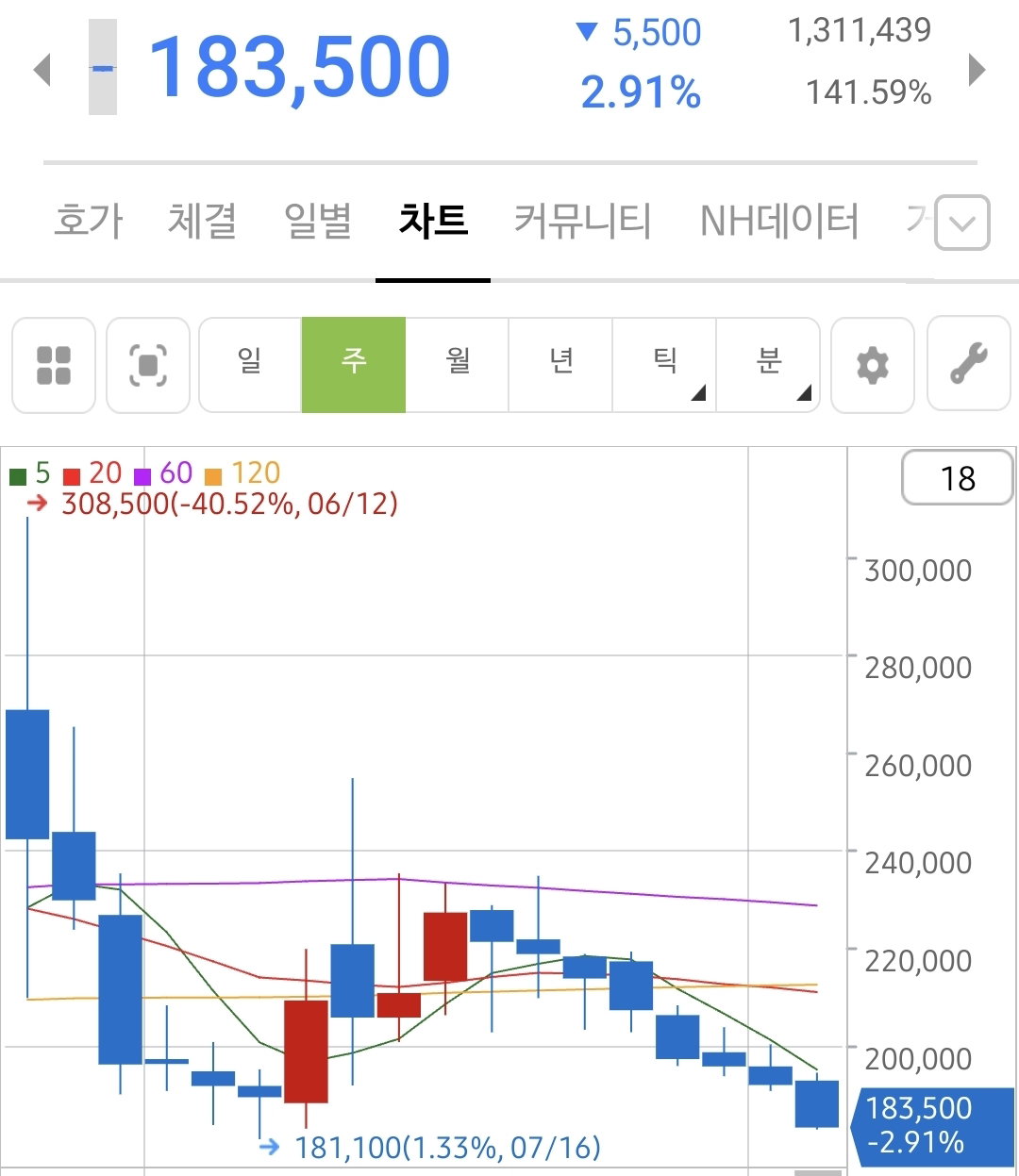The width and height of the screenshot is (1019, 1176).
Task: Select the 주 (weekly) chart period
Action: point(354,365)
